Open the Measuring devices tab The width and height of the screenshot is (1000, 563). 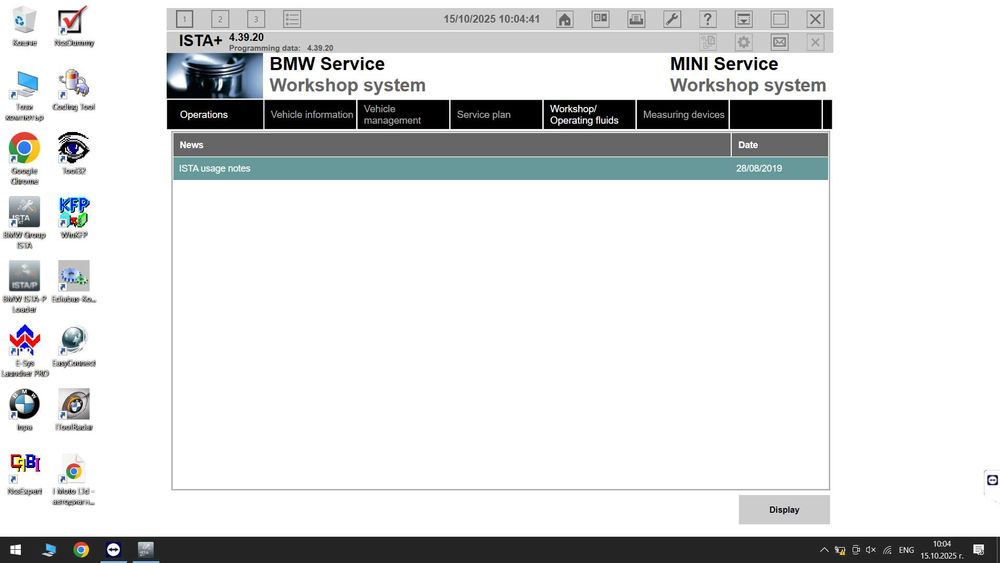(682, 115)
